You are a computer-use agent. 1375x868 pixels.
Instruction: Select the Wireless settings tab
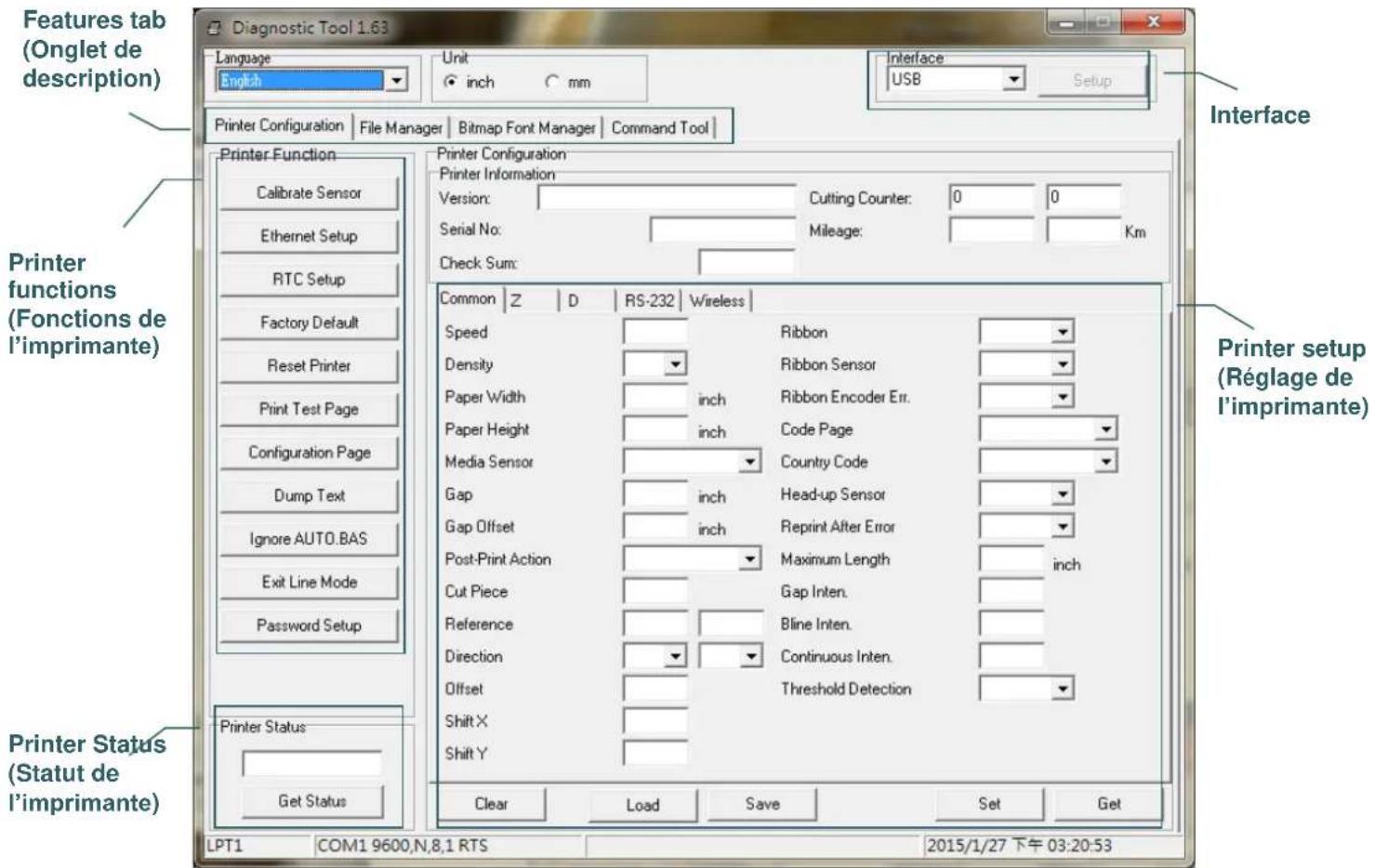(717, 300)
